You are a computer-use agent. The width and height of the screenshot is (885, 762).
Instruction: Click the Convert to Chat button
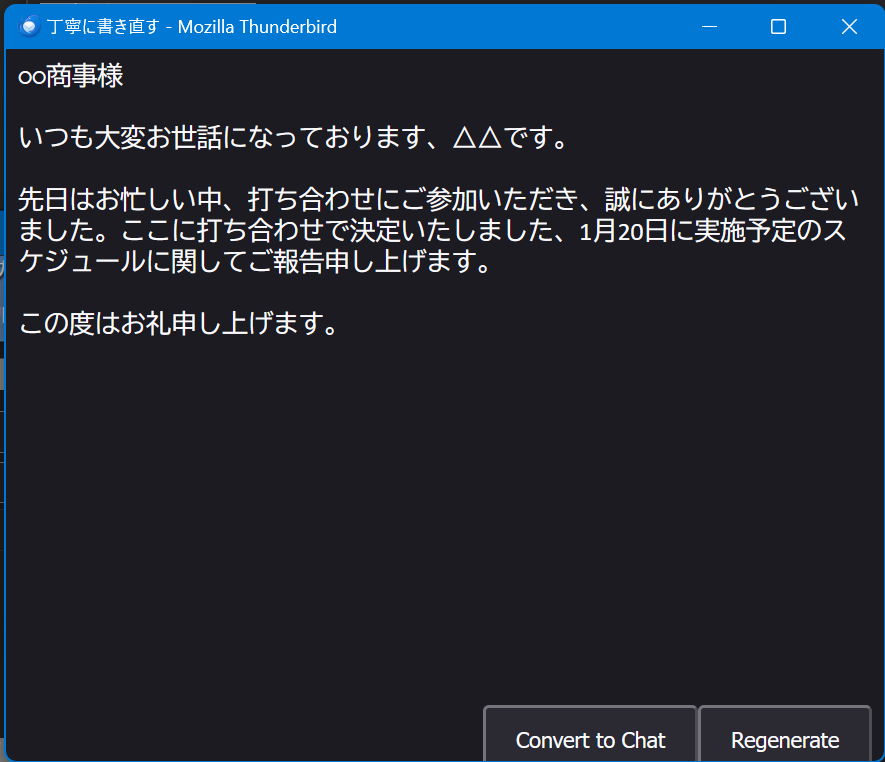(590, 734)
